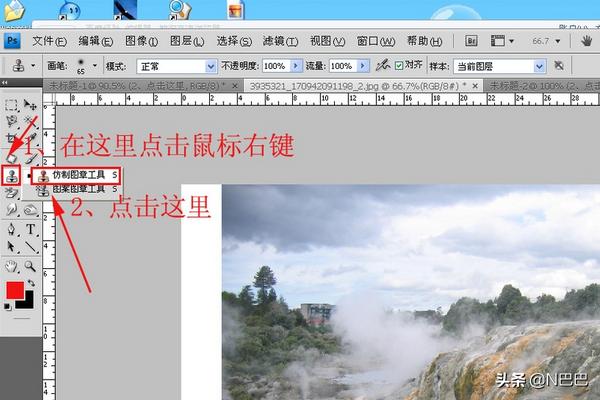Close the 3935321_170942091198_2.jpg tab
The width and height of the screenshot is (600, 400).
[475, 86]
